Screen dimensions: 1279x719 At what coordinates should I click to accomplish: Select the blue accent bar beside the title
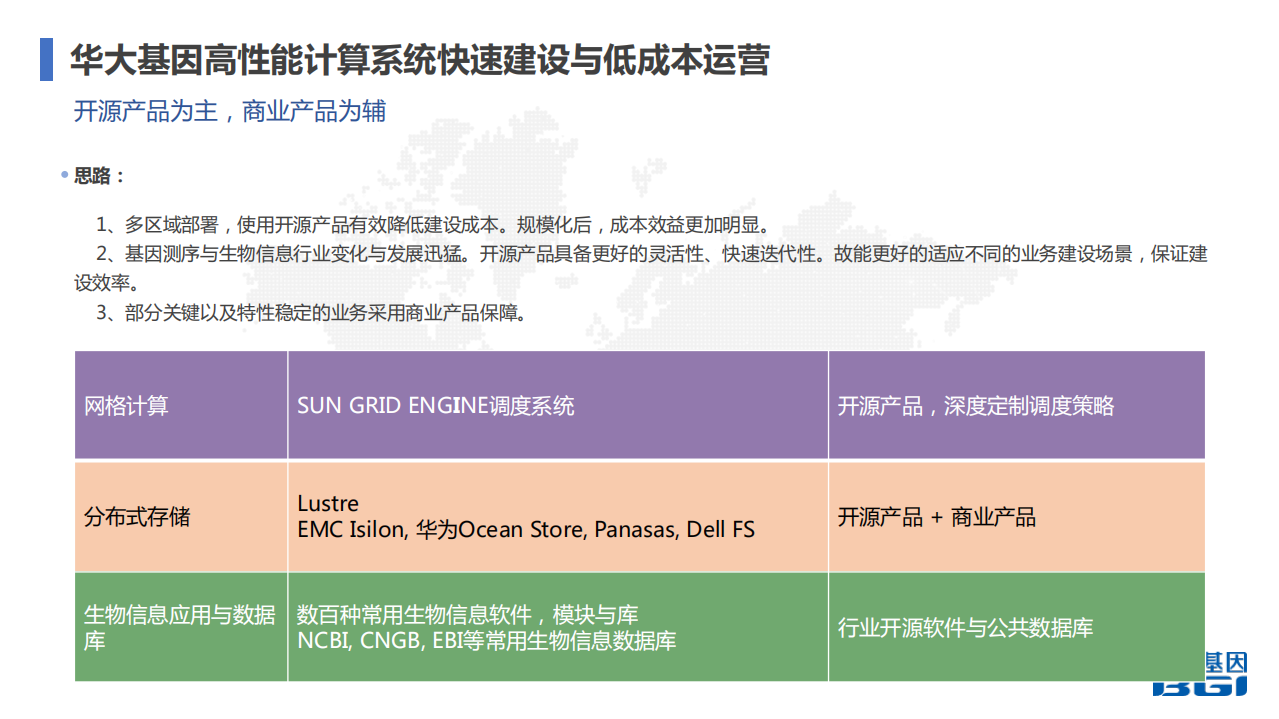44,58
